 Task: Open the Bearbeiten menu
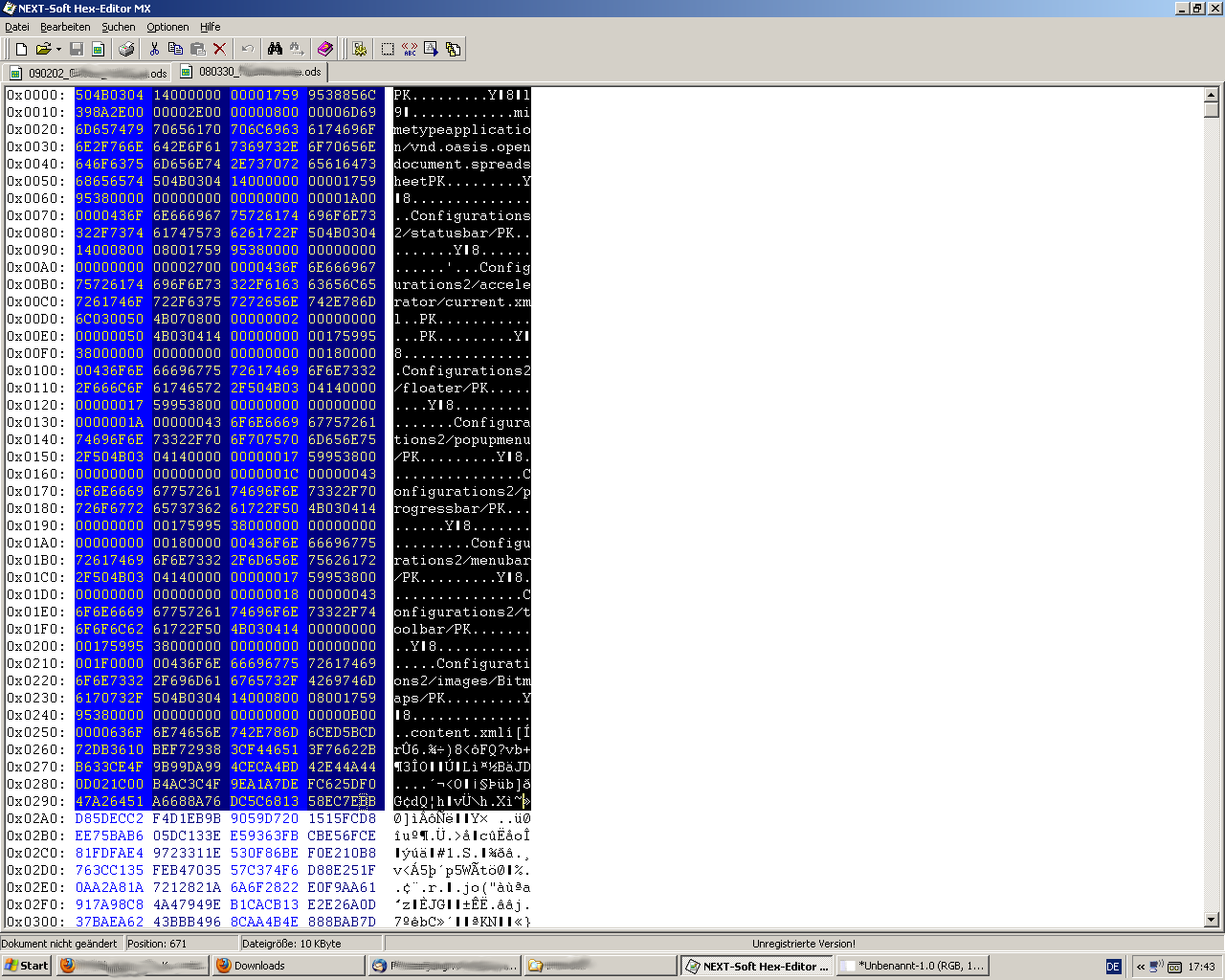(65, 27)
